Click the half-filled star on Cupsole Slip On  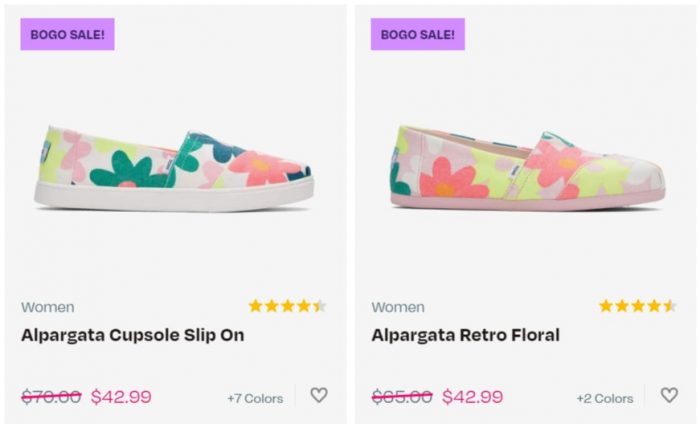click(319, 306)
